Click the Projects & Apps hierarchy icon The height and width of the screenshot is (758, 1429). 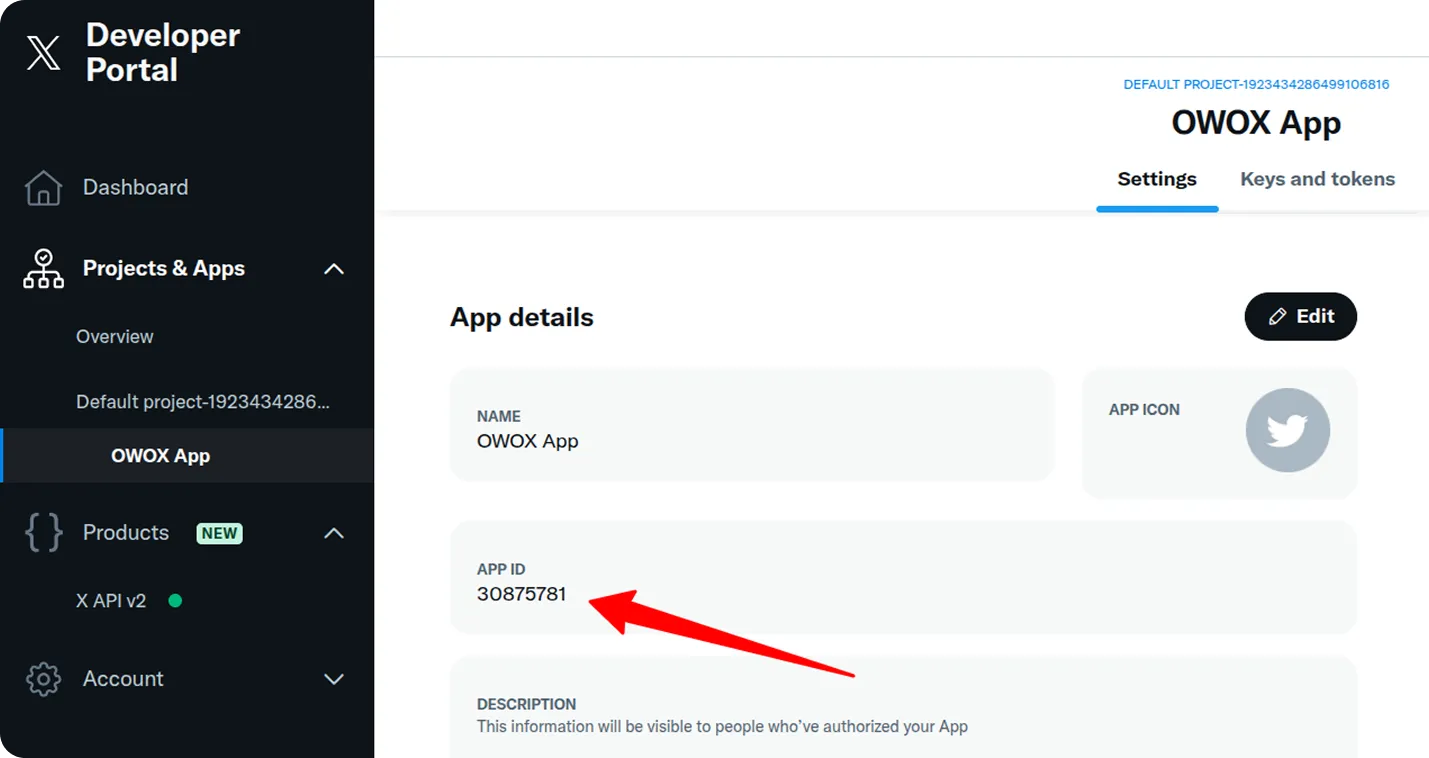[x=42, y=268]
